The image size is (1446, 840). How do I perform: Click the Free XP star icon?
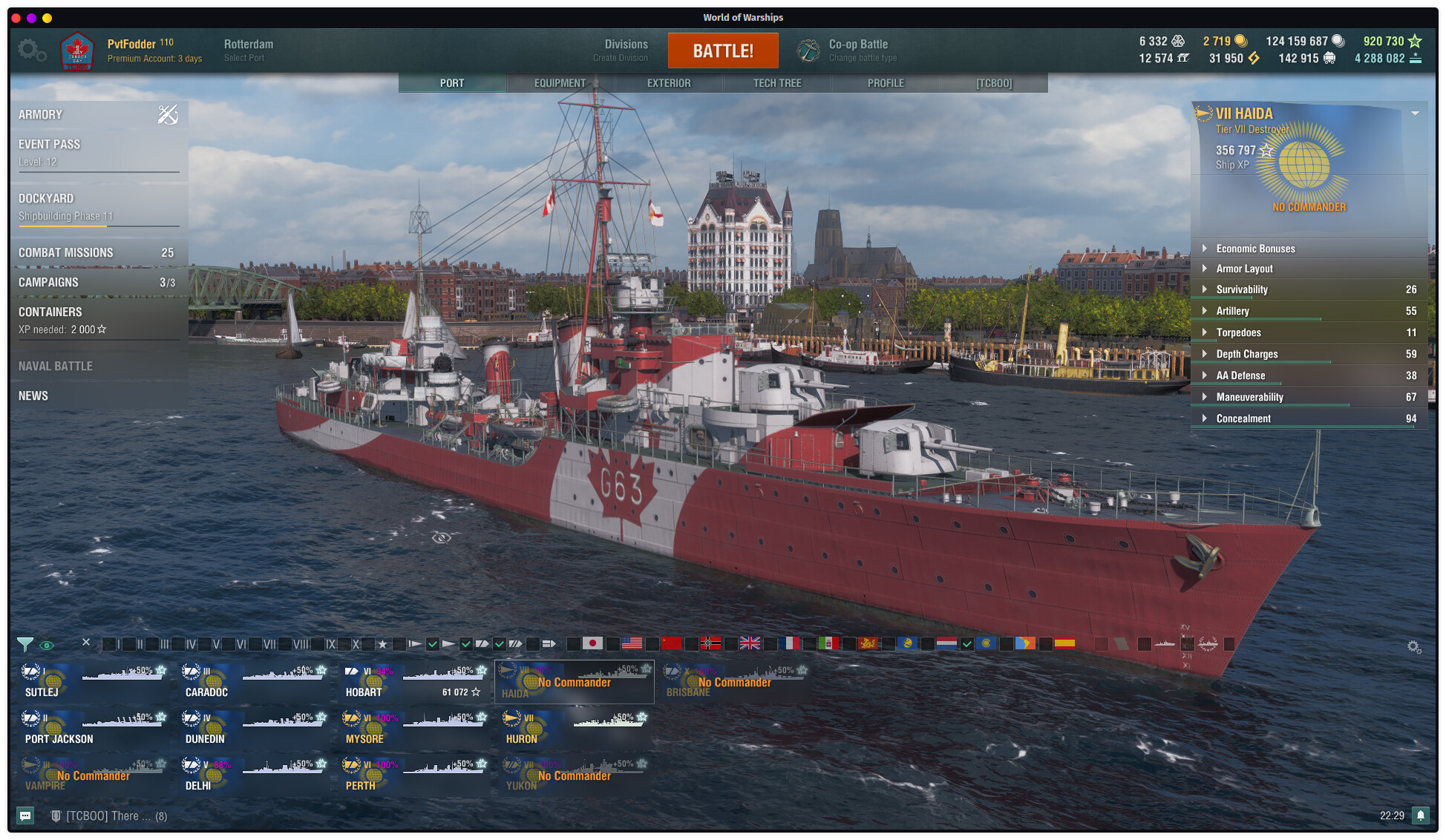(1415, 41)
